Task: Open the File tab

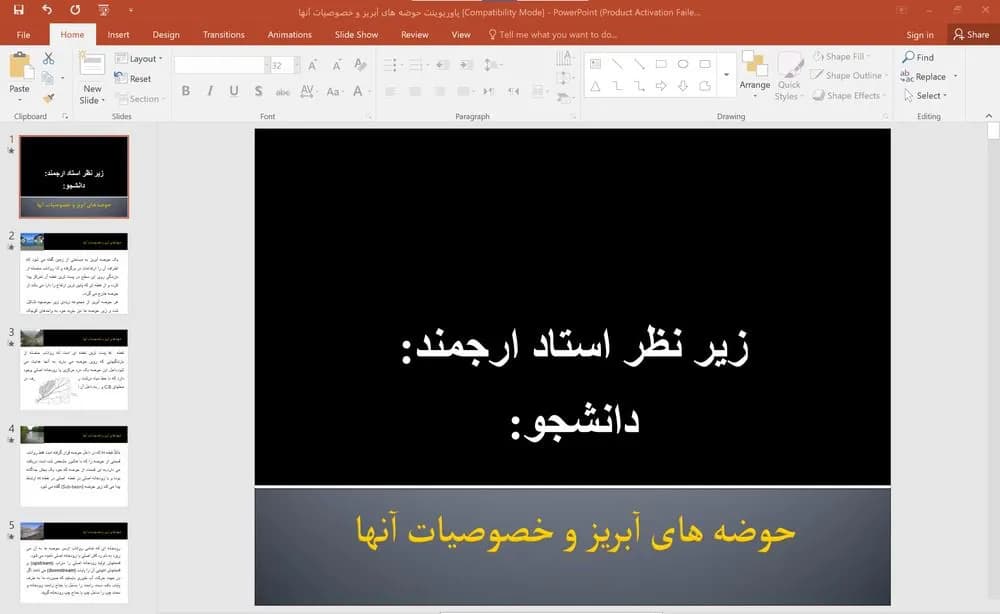Action: point(24,34)
